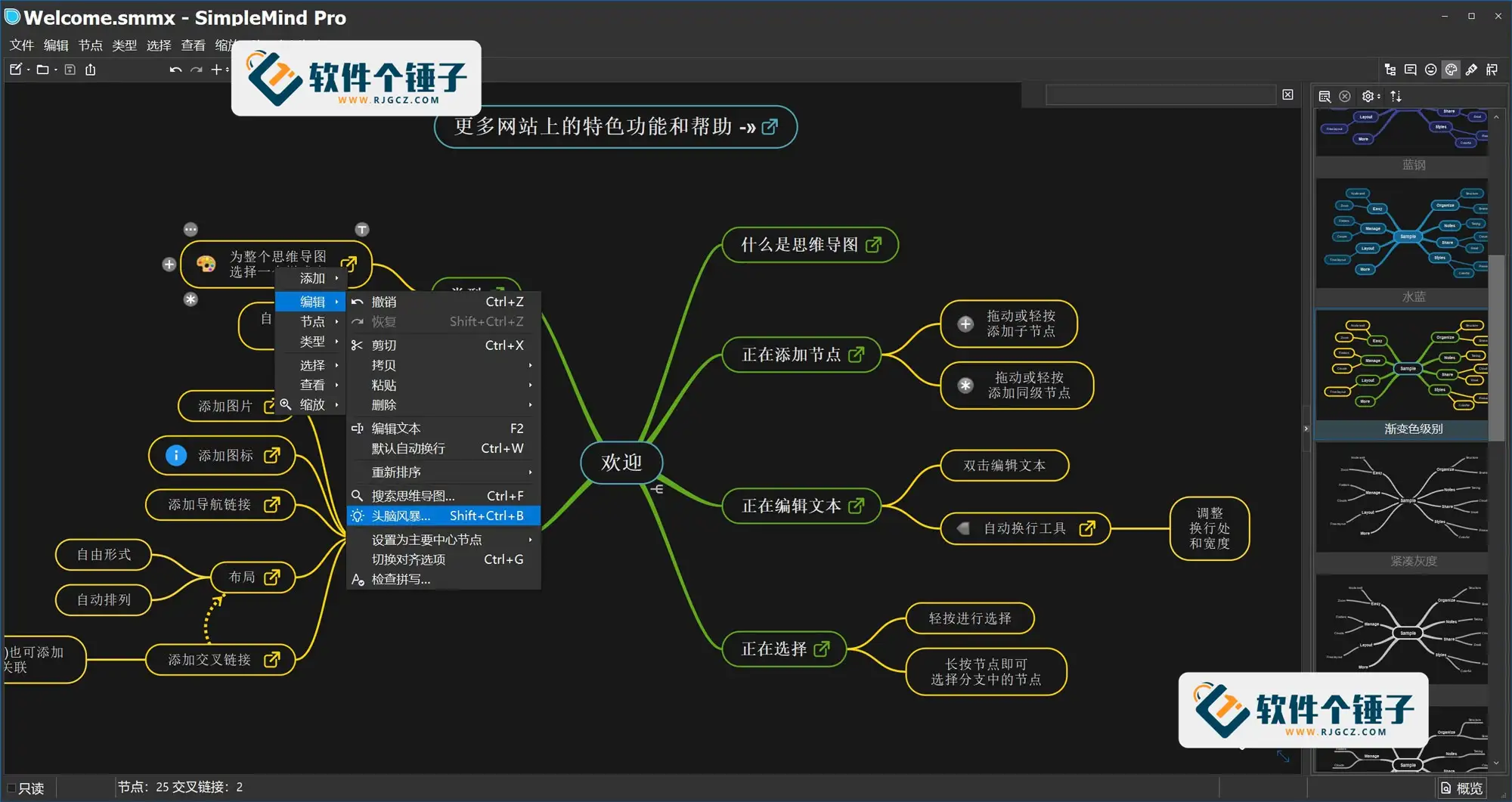Open link icon on 自动换行工具 node

tap(1087, 528)
